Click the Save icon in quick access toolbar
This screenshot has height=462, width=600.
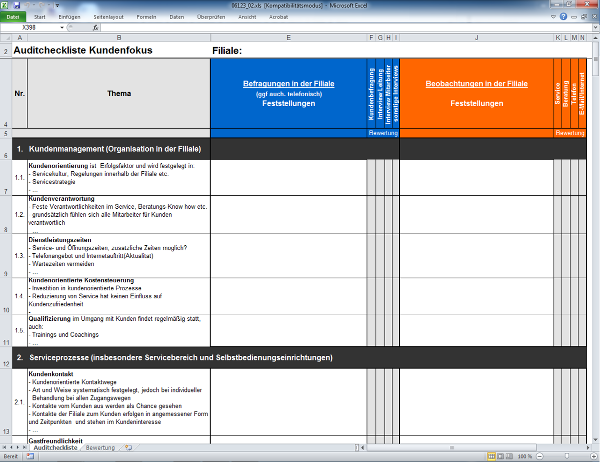pyautogui.click(x=16, y=5)
